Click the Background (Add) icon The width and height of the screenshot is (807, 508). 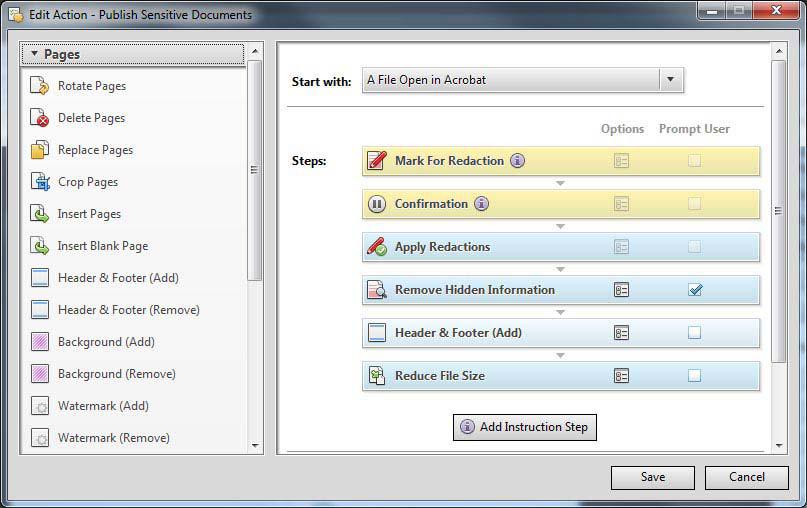click(40, 342)
